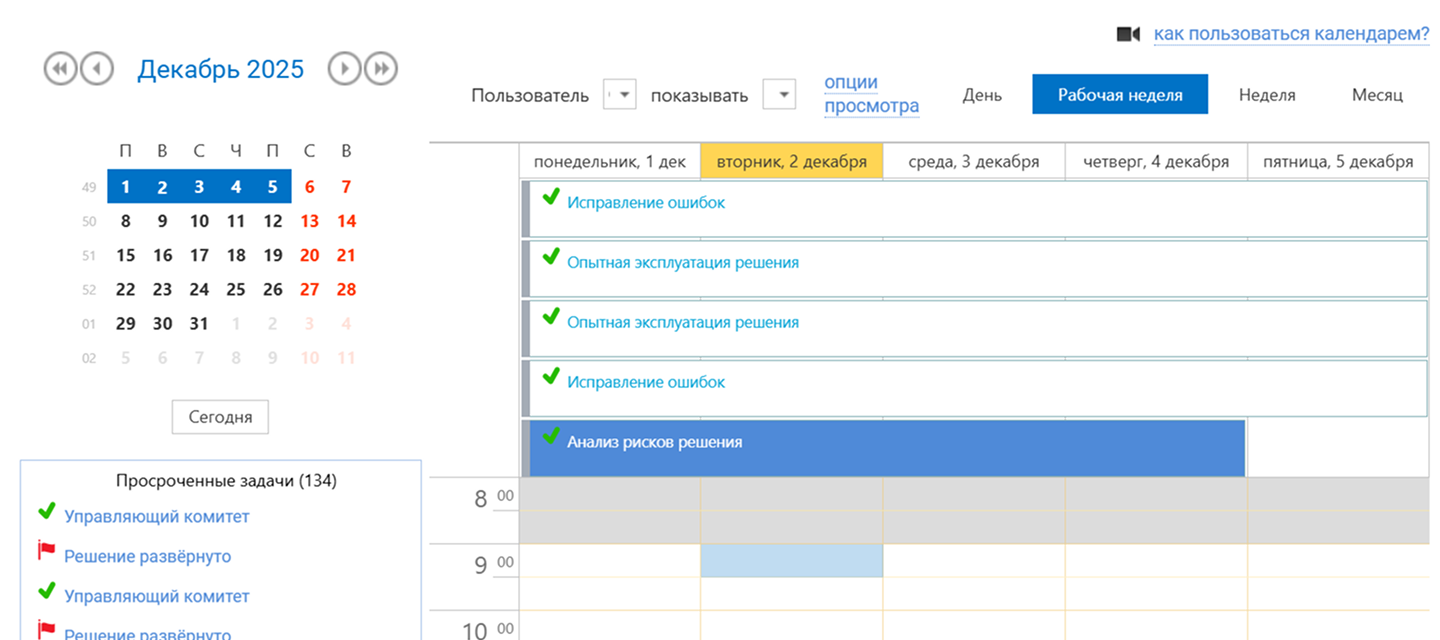Click checkmark on first 'Опытная эксплуатация решения'
The width and height of the screenshot is (1440, 640).
[550, 256]
